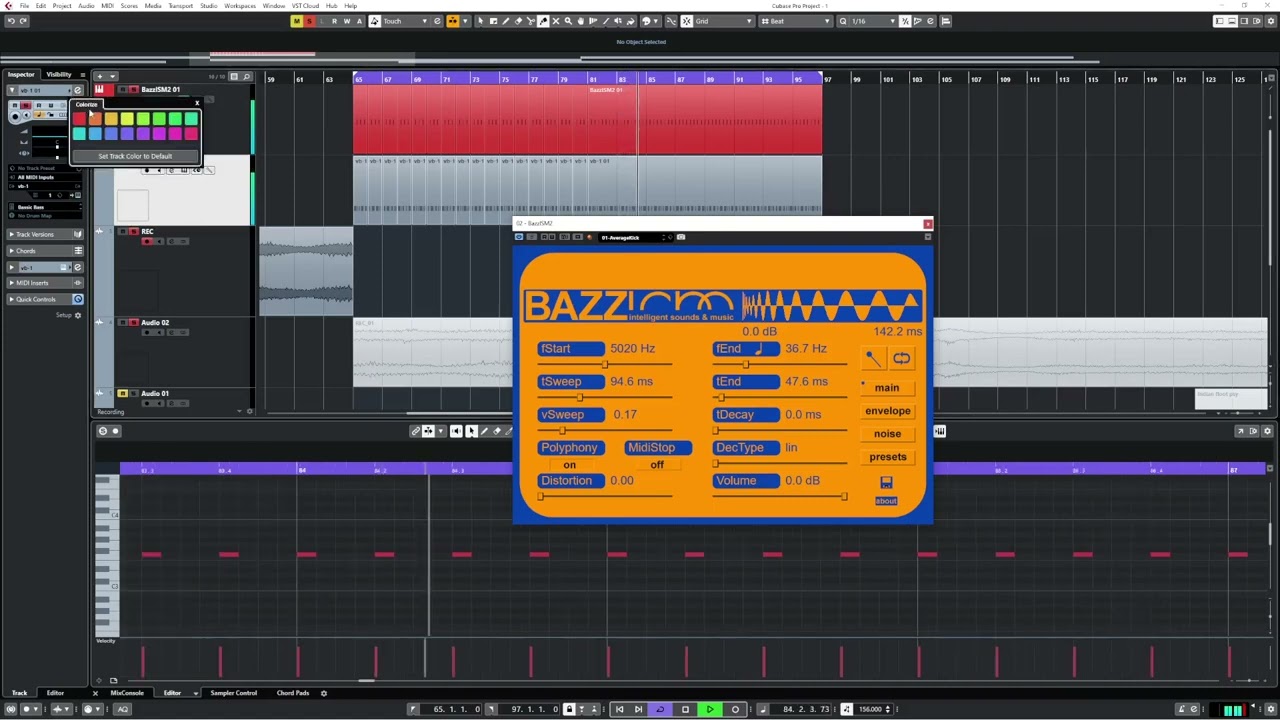Expand the MIDI Inserts inspector section
Screen dimensions: 1280x720
46,283
